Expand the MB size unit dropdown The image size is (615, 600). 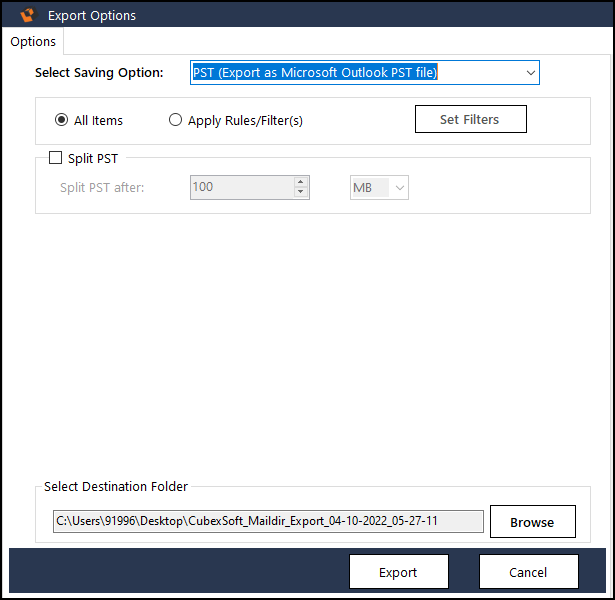[379, 187]
